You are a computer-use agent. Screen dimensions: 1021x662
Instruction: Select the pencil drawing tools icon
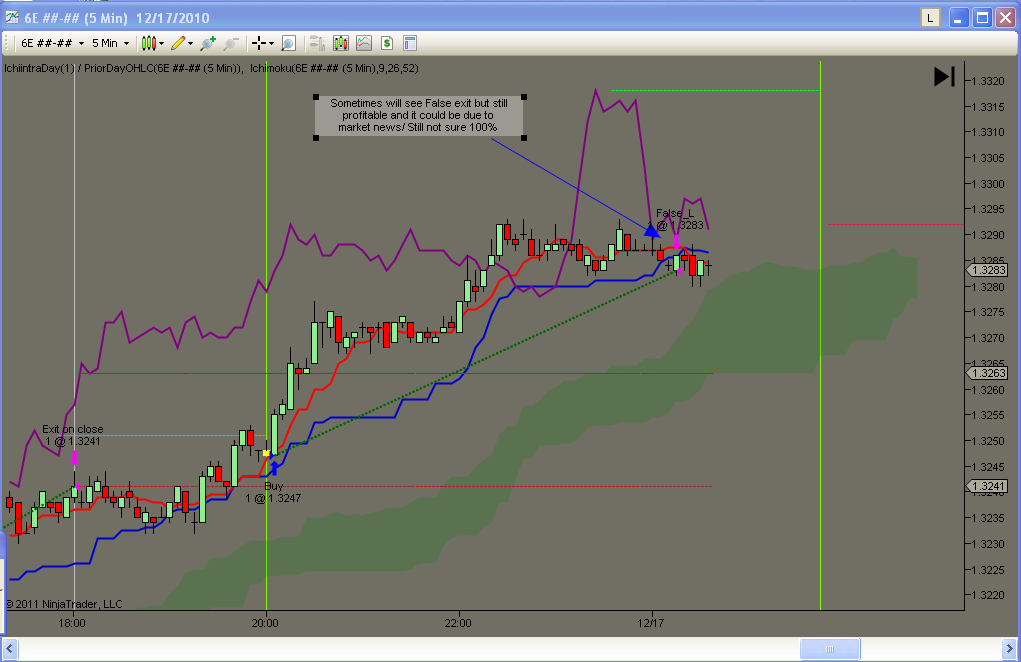click(178, 44)
